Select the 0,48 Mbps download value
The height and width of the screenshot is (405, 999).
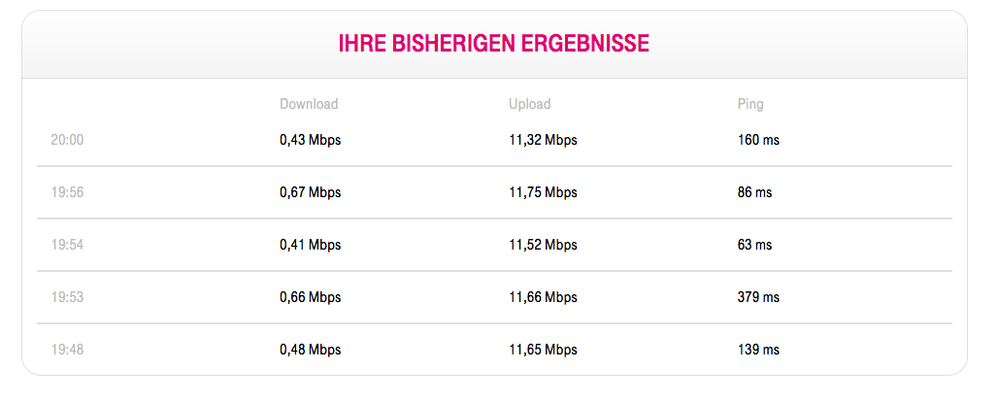310,350
